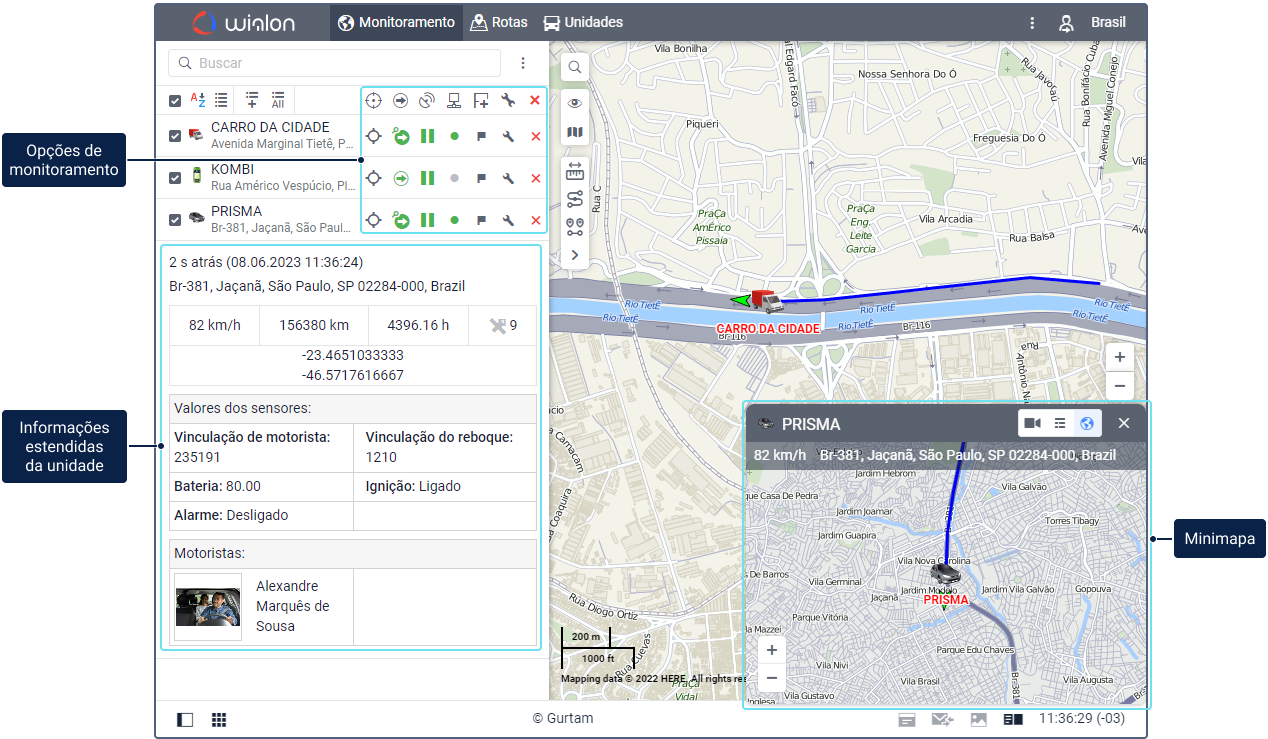Open wrench properties for KOMBI unit
The image size is (1268, 739).
click(x=508, y=178)
